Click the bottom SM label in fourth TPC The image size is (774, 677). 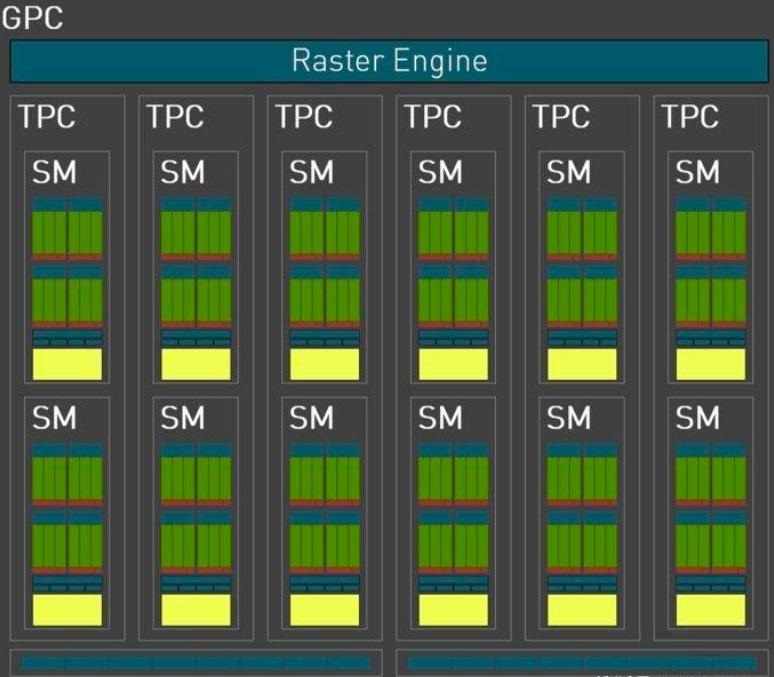[440, 418]
